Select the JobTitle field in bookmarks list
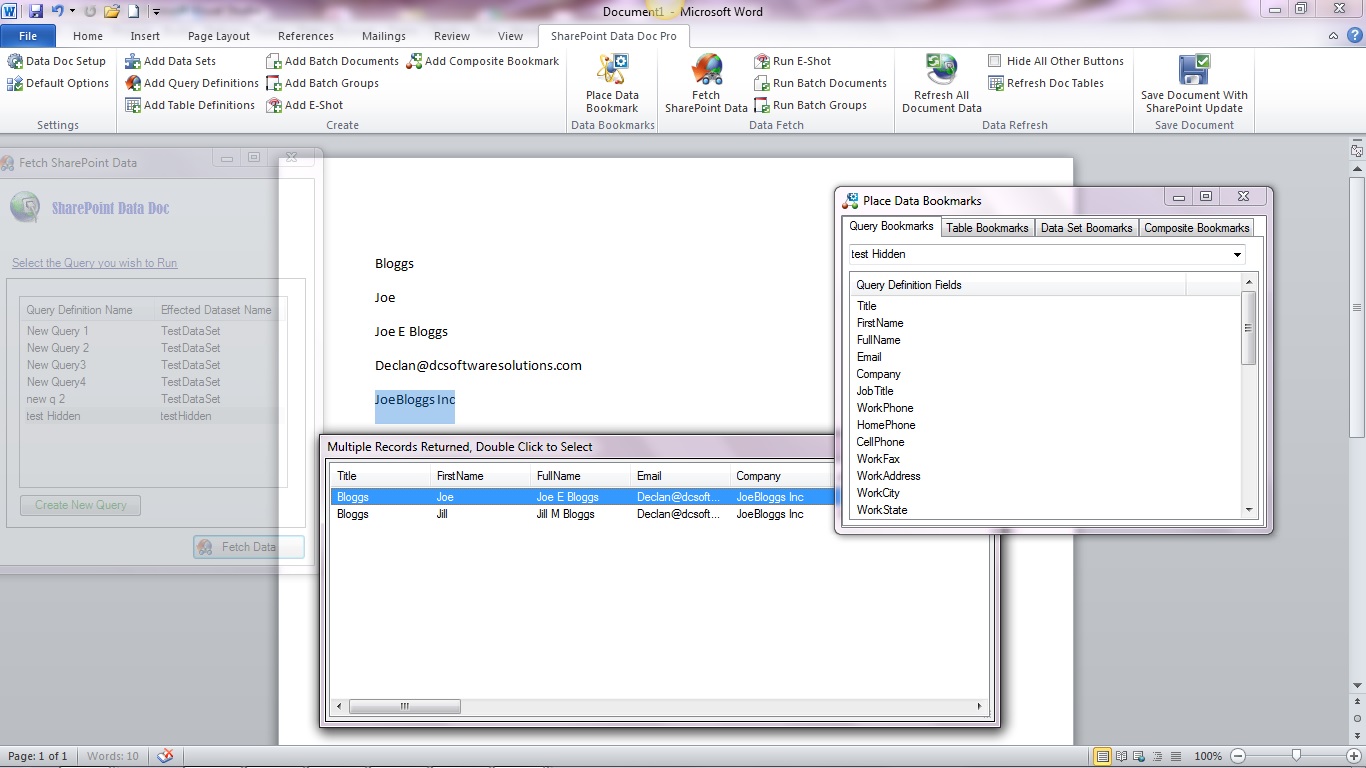Screen dimensions: 1366x768 pyautogui.click(x=875, y=391)
